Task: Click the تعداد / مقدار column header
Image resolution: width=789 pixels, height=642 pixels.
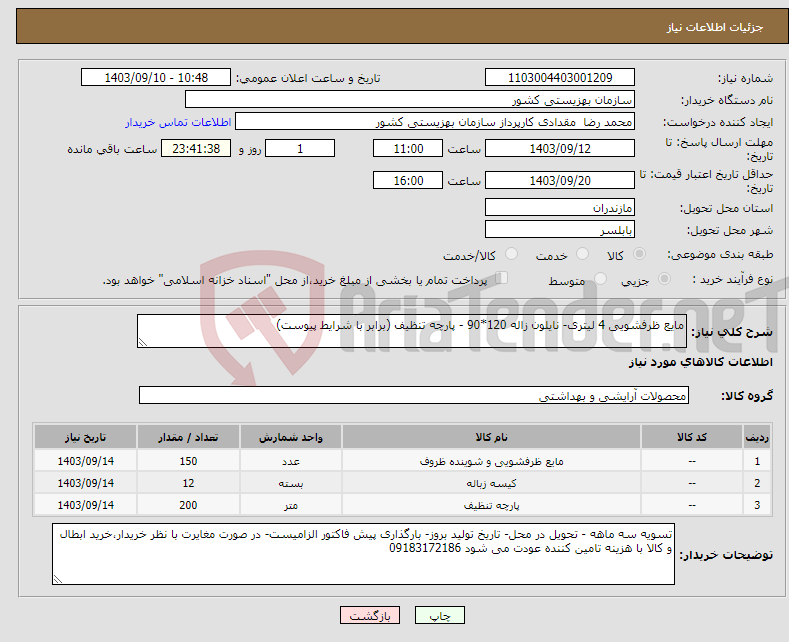Action: (x=188, y=437)
